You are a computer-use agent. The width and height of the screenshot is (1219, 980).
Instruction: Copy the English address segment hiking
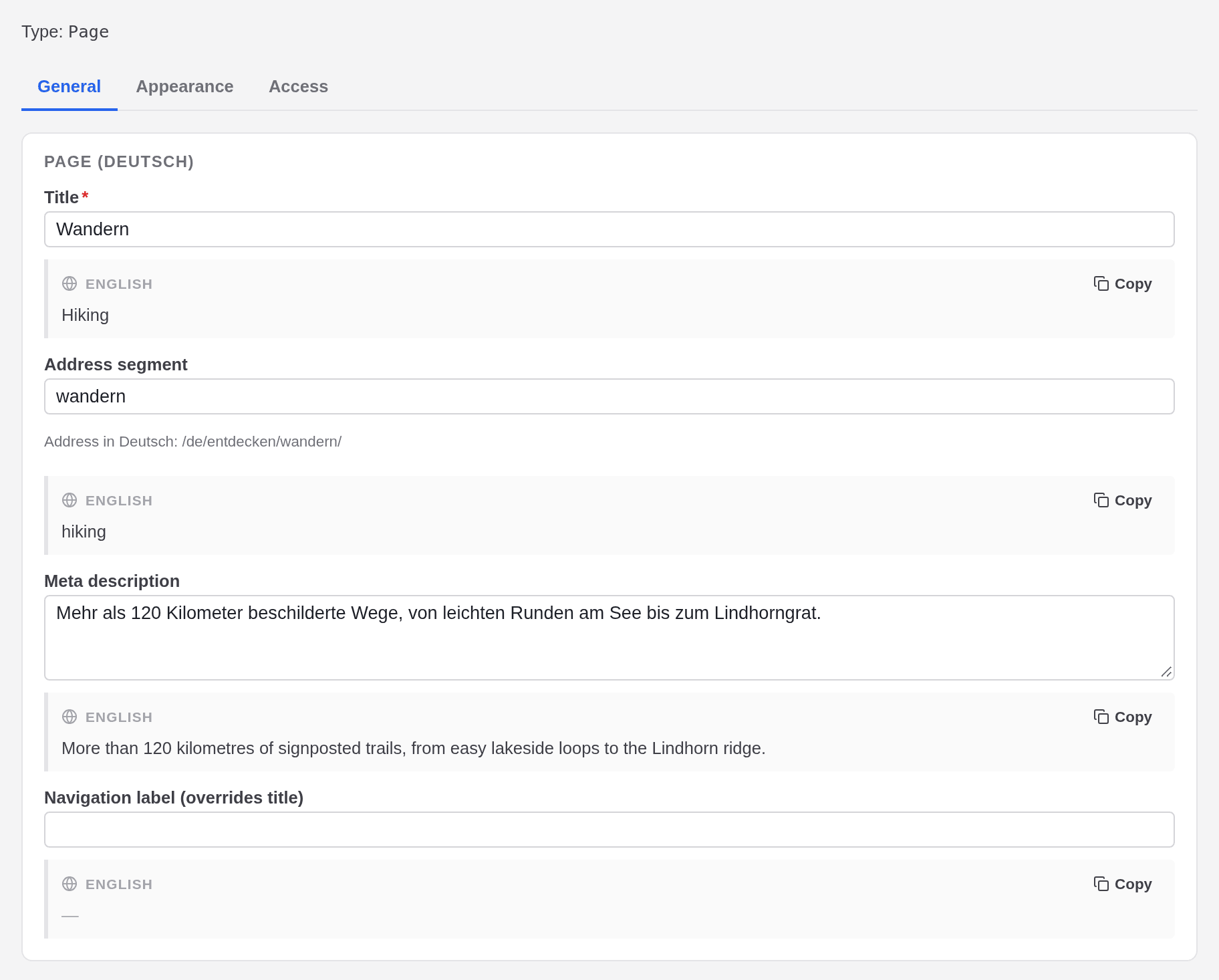(1123, 501)
